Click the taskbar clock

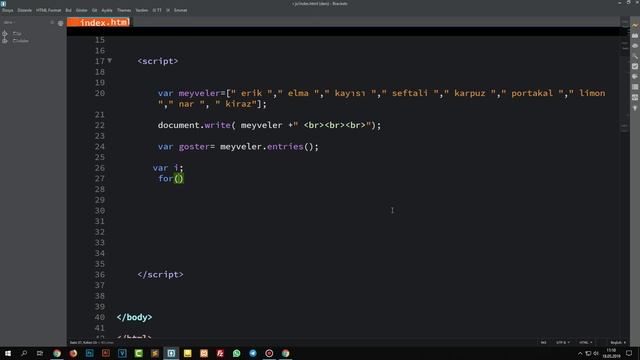coord(611,353)
